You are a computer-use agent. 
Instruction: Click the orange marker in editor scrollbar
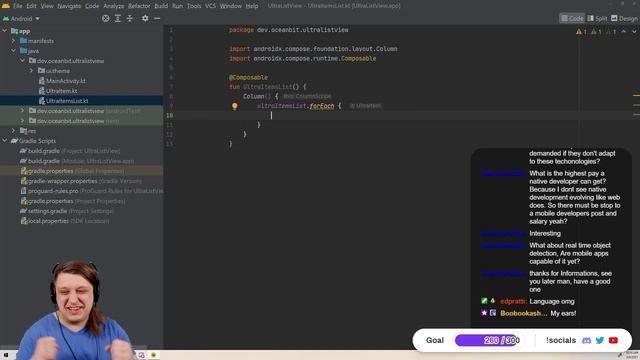pyautogui.click(x=636, y=96)
